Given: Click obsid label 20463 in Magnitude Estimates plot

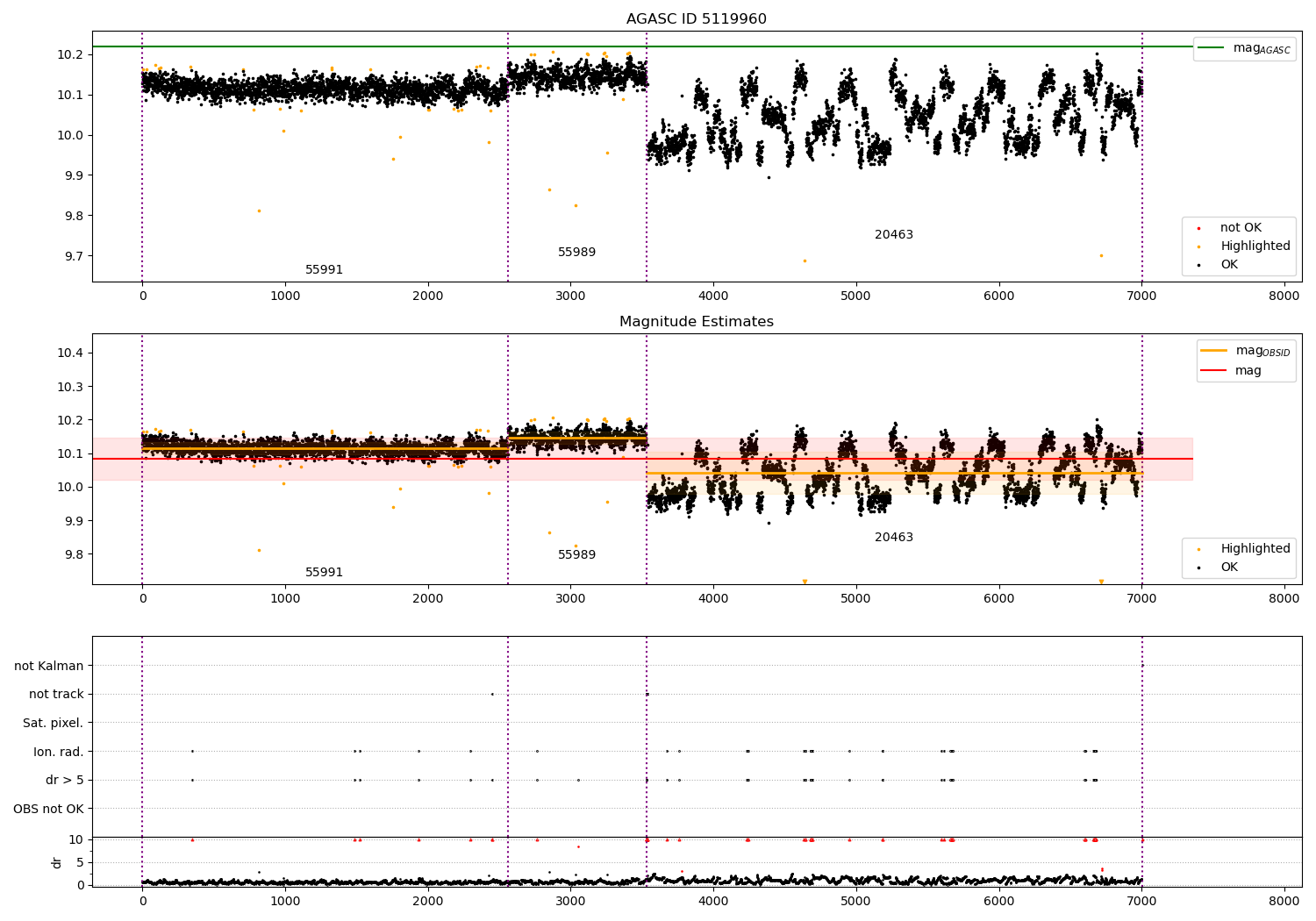Looking at the screenshot, I should [x=893, y=538].
